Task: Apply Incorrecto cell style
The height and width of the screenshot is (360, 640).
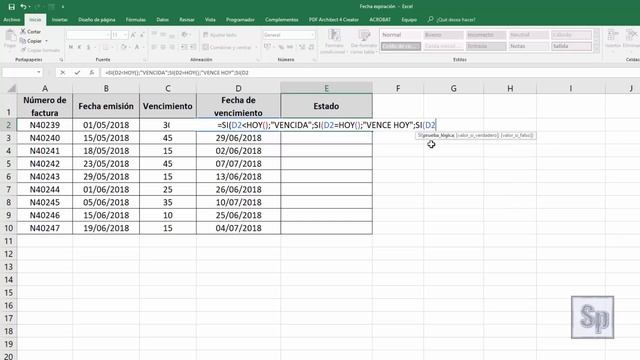Action: (486, 35)
